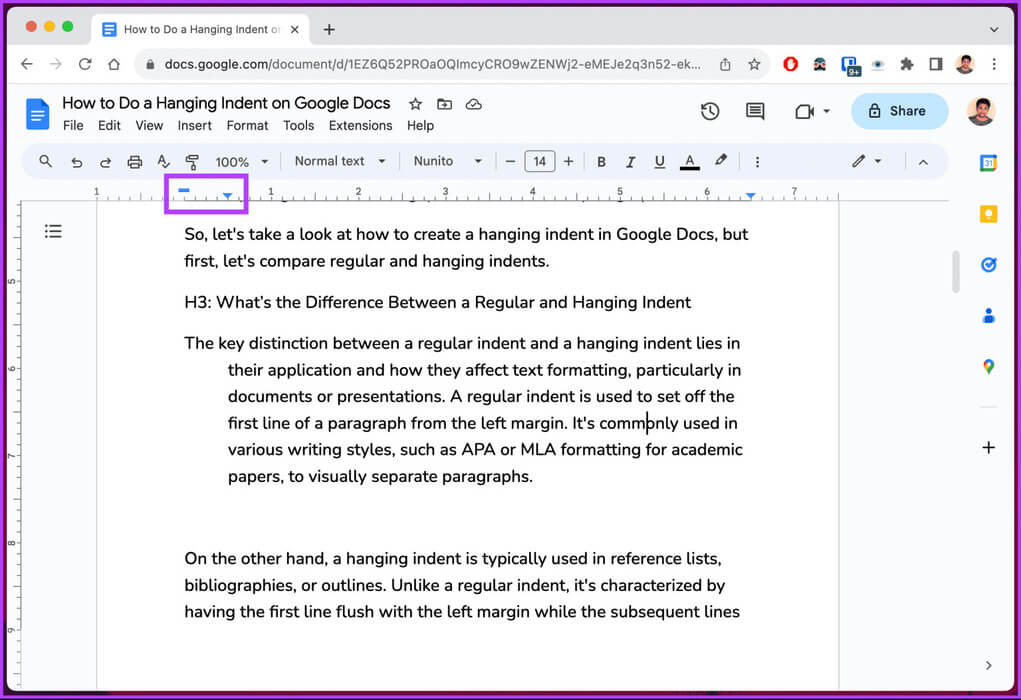Toggle underline formatting
This screenshot has height=700, width=1021.
[x=659, y=162]
